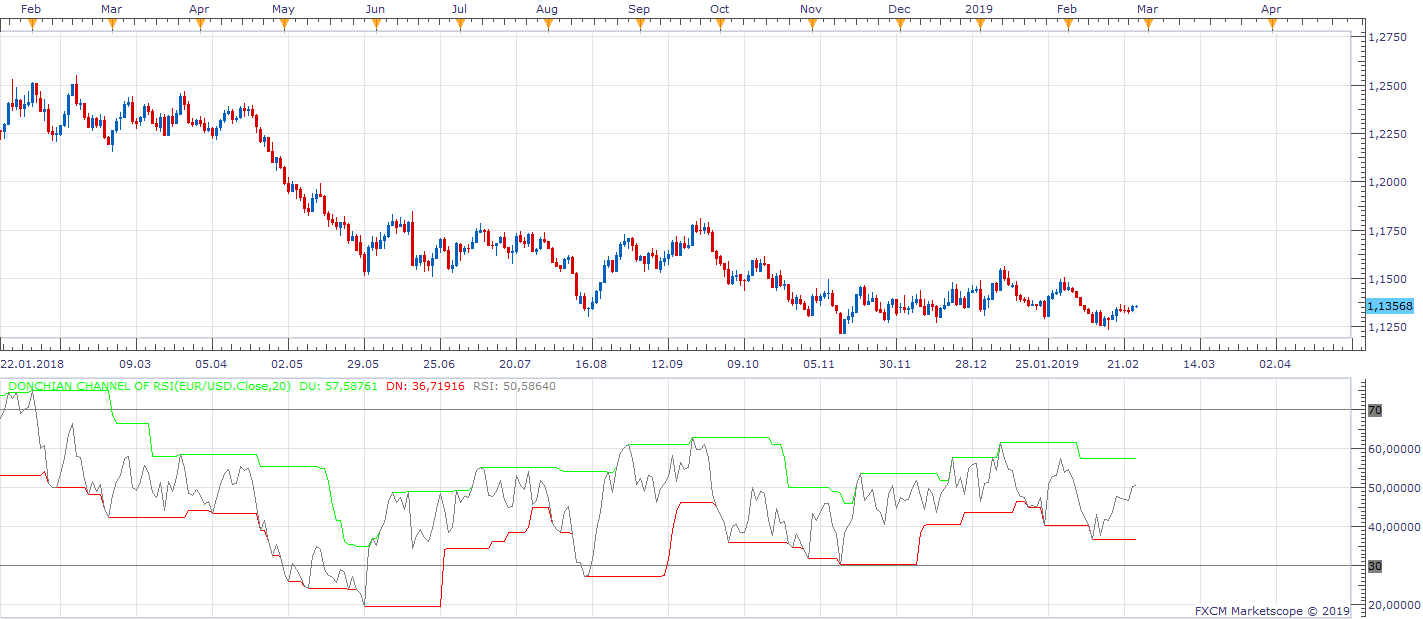Click the 21.02 date label
The height and width of the screenshot is (619, 1423).
pos(1123,364)
